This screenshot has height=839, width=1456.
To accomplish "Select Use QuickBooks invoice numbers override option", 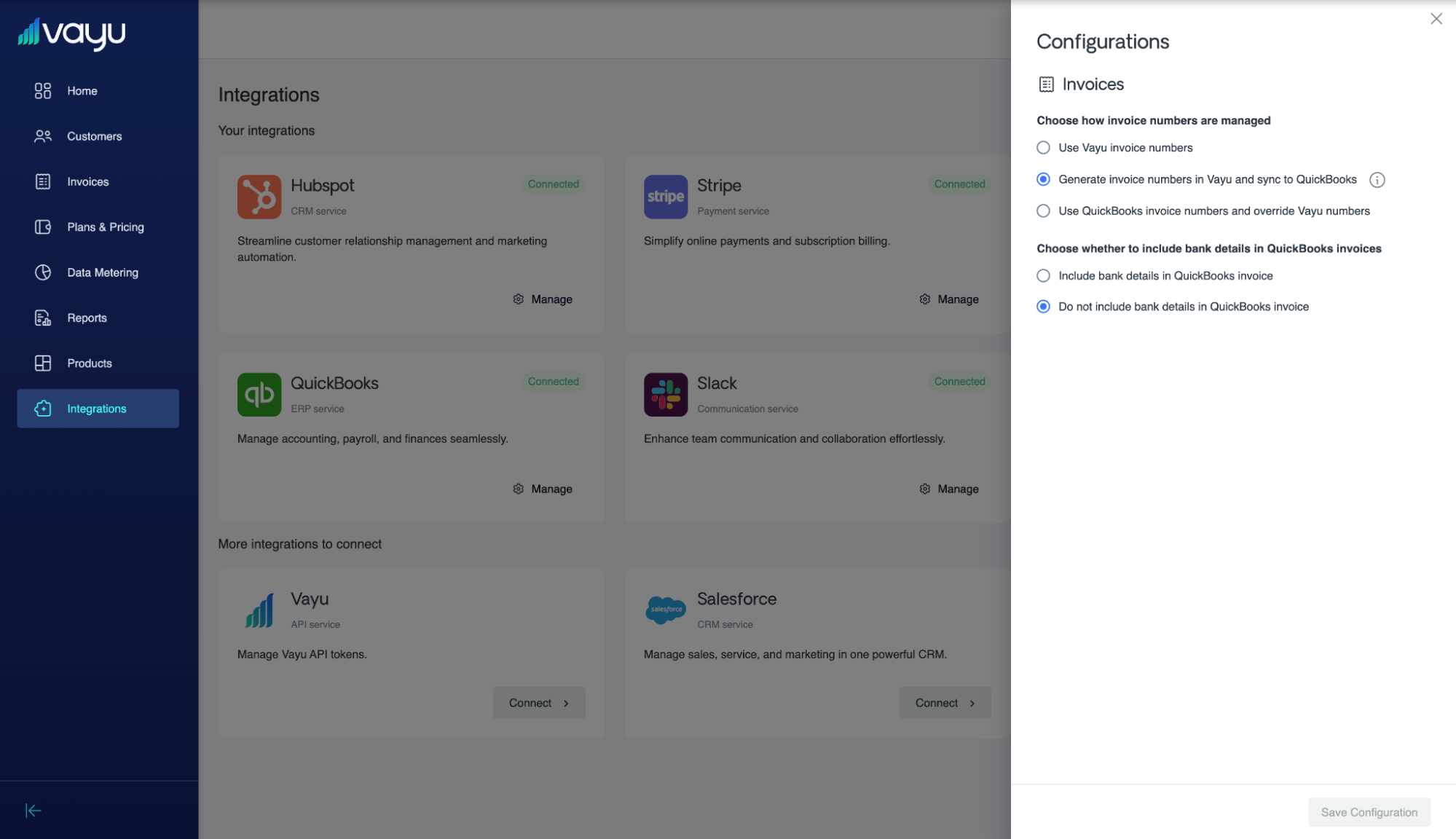I will 1043,211.
